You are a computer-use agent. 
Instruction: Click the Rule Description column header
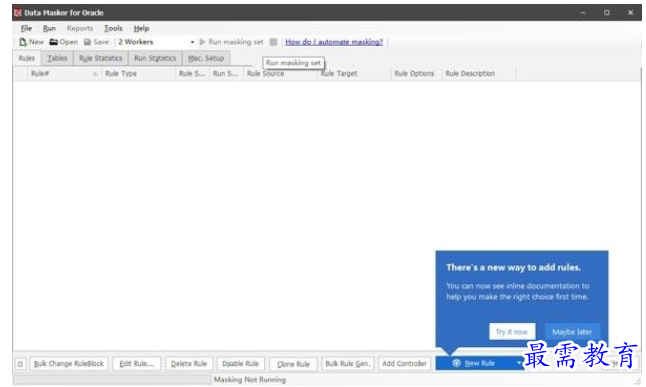[x=479, y=74]
